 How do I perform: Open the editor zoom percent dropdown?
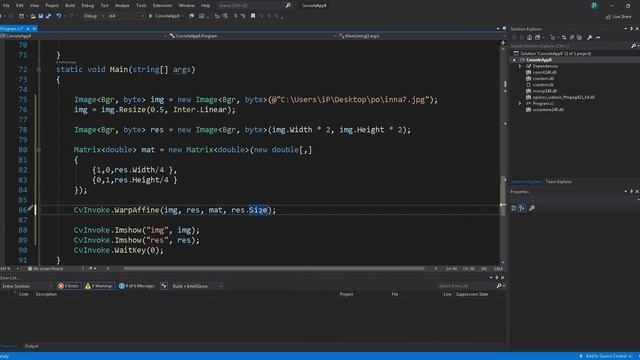[x=10, y=269]
